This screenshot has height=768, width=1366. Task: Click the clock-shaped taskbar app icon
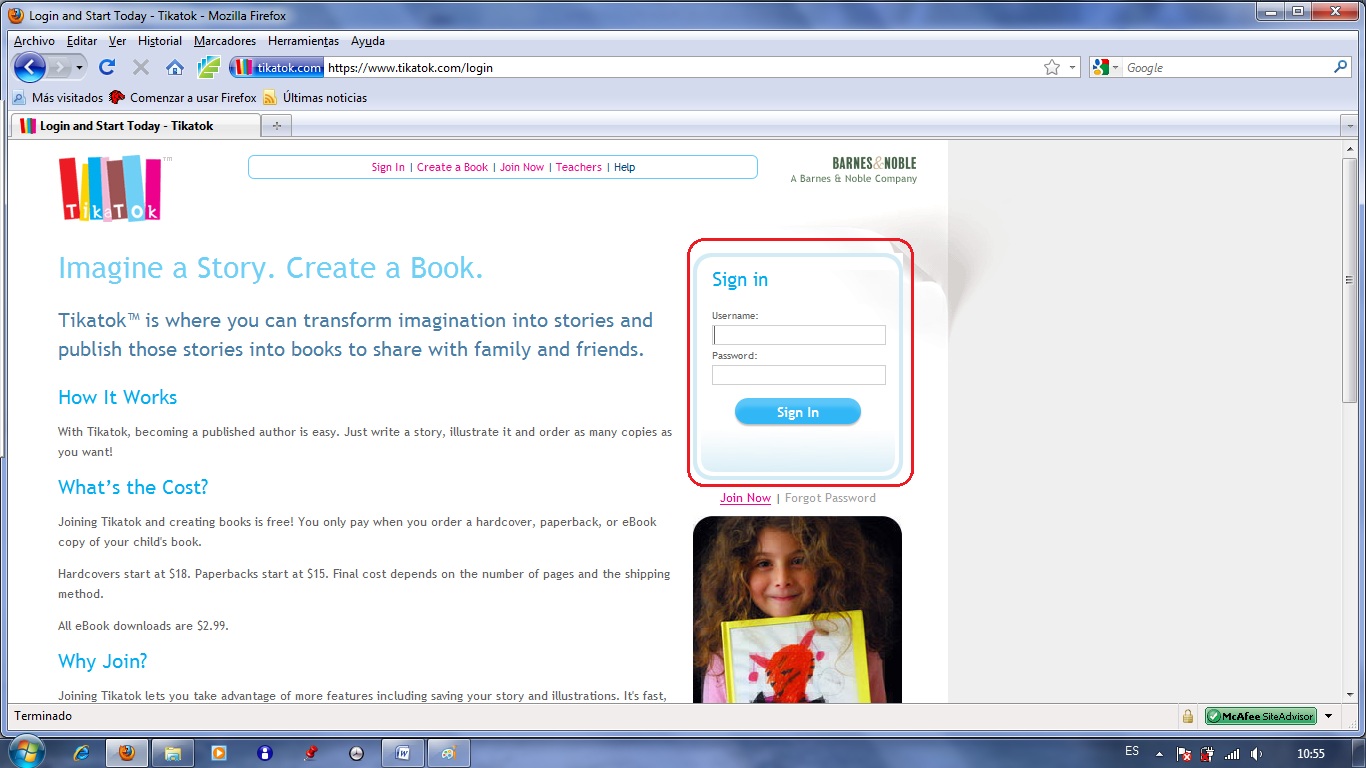[x=357, y=752]
